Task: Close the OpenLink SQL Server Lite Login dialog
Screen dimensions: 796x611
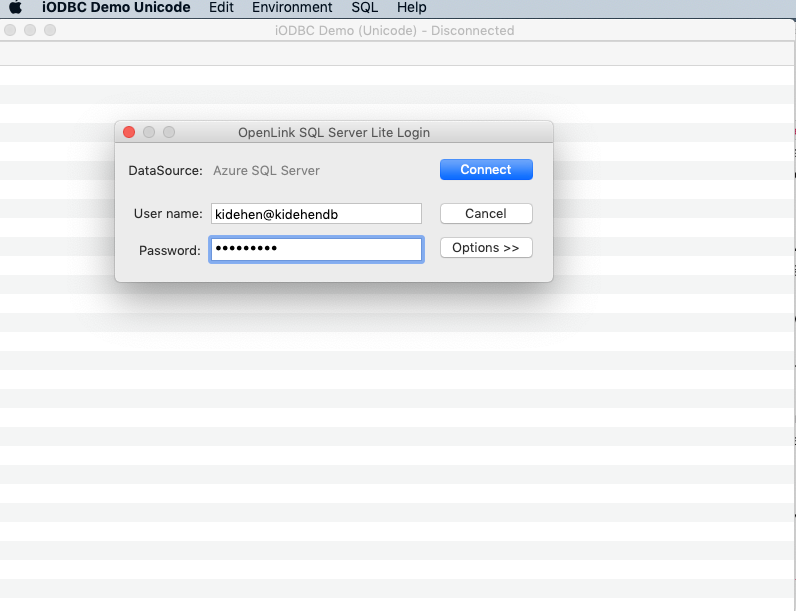Action: coord(129,132)
